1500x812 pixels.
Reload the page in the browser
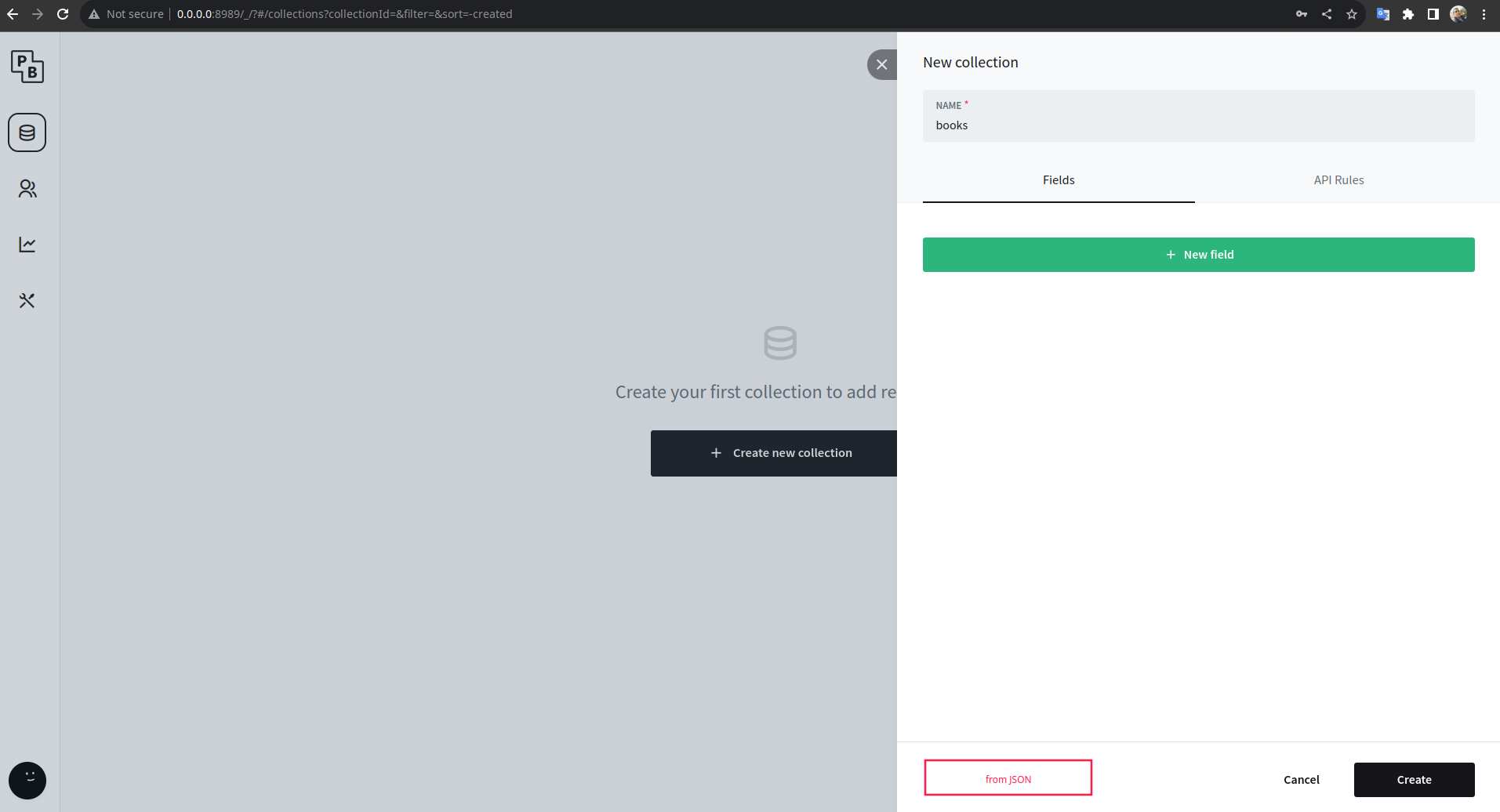tap(62, 13)
